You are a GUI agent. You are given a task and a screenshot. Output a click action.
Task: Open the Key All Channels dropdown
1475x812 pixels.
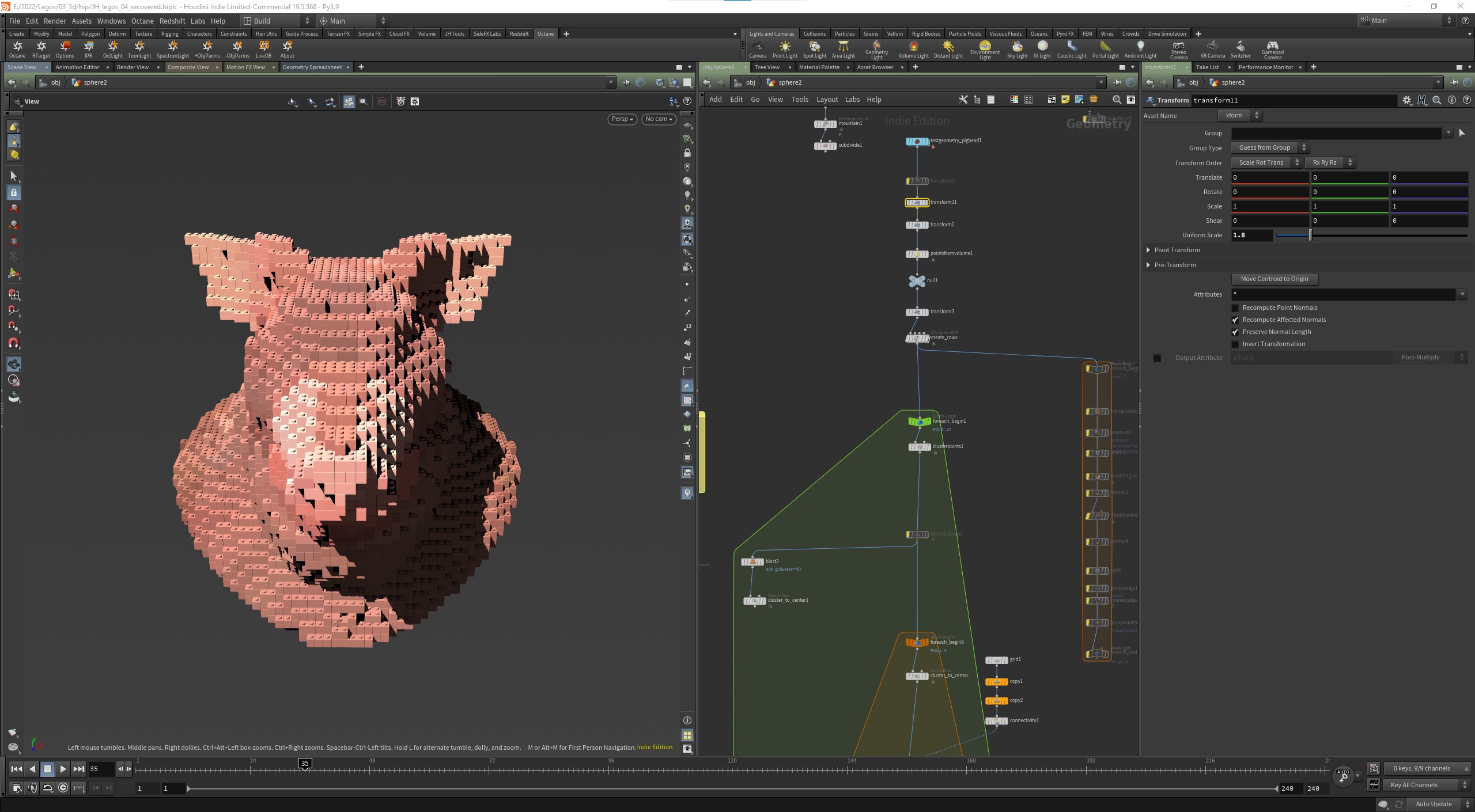pyautogui.click(x=1426, y=786)
